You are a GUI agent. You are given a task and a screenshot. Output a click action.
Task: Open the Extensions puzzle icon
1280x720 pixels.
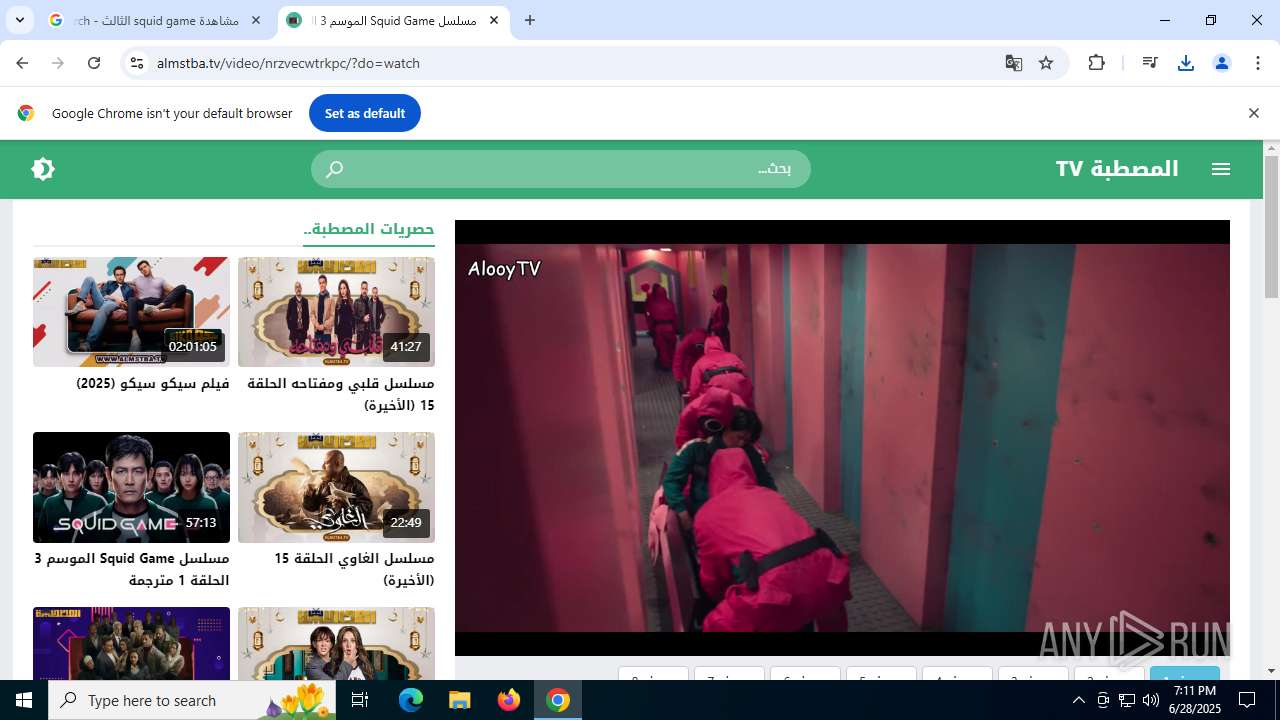coord(1096,63)
